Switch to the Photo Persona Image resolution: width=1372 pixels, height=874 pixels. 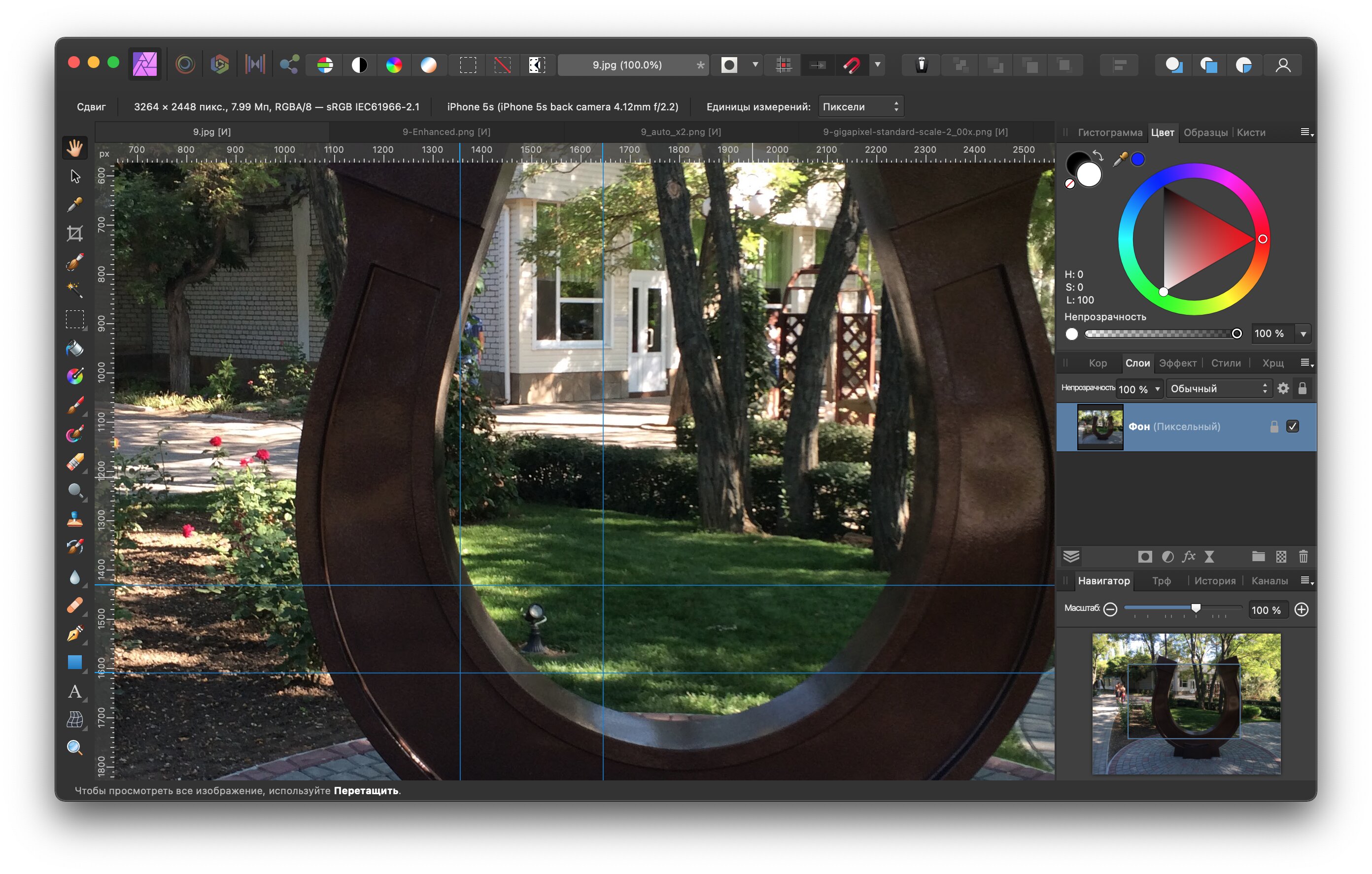pyautogui.click(x=145, y=65)
